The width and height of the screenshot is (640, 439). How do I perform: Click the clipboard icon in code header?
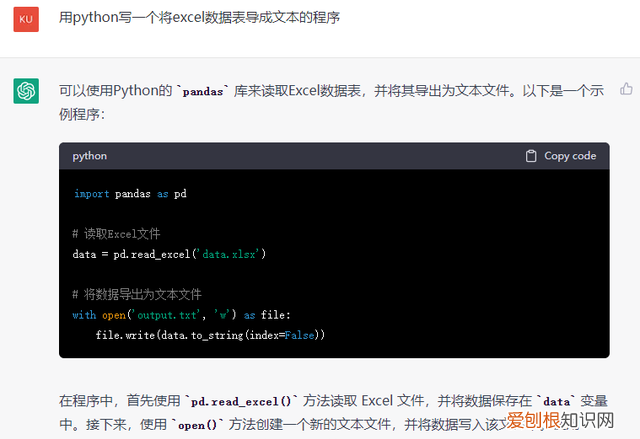[x=531, y=156]
